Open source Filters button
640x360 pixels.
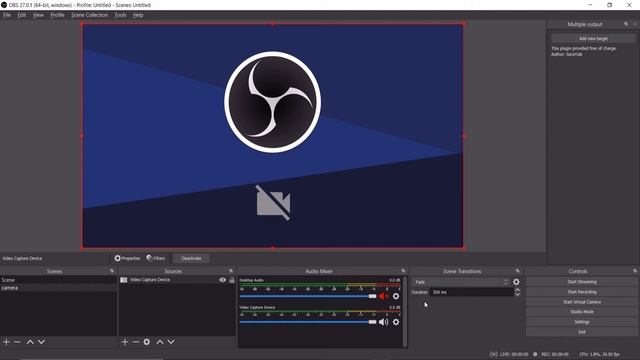[156, 258]
